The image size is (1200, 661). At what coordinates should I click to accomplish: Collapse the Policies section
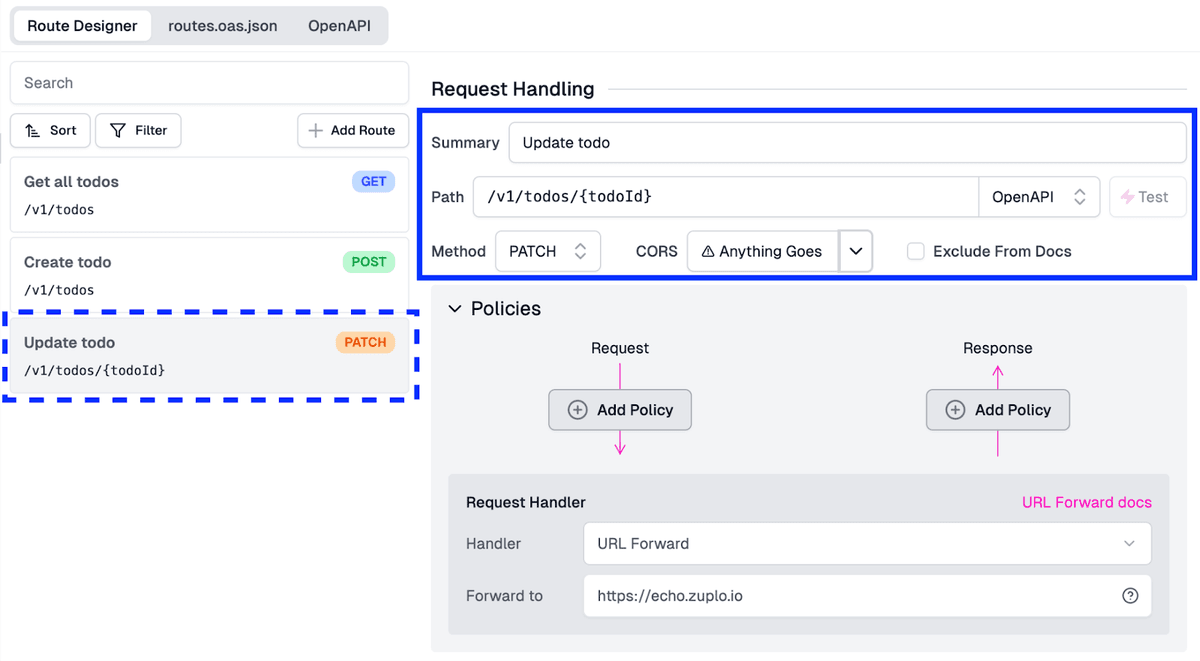pyautogui.click(x=456, y=308)
